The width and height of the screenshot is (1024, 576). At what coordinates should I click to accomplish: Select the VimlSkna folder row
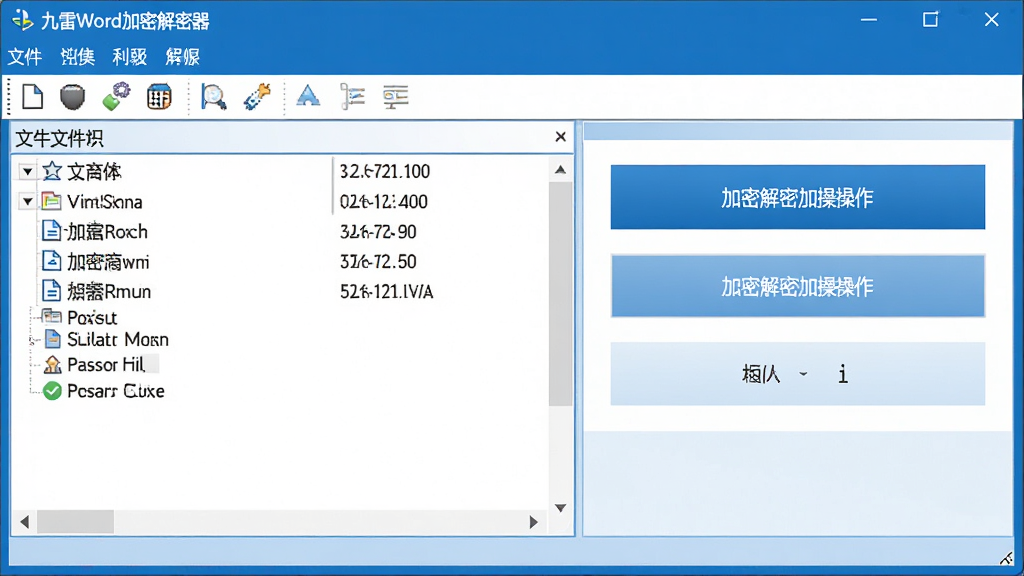point(104,201)
